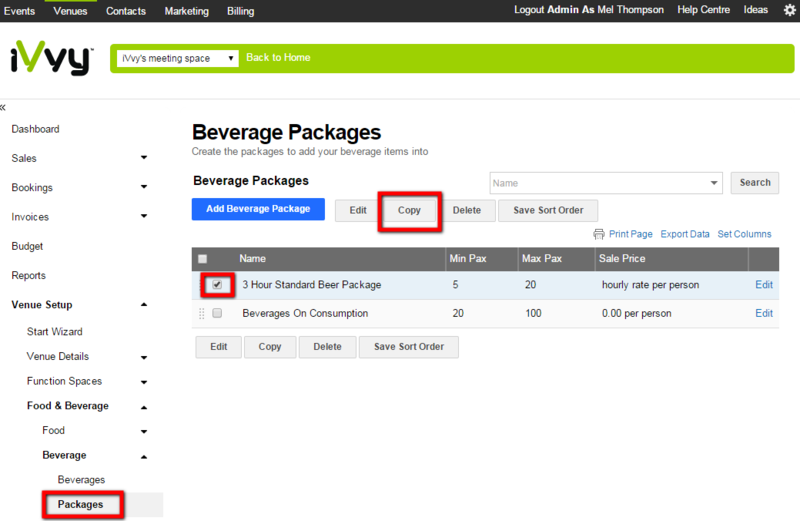Click Add Beverage Package button
Screen dimensions: 800x521
pyautogui.click(x=258, y=209)
